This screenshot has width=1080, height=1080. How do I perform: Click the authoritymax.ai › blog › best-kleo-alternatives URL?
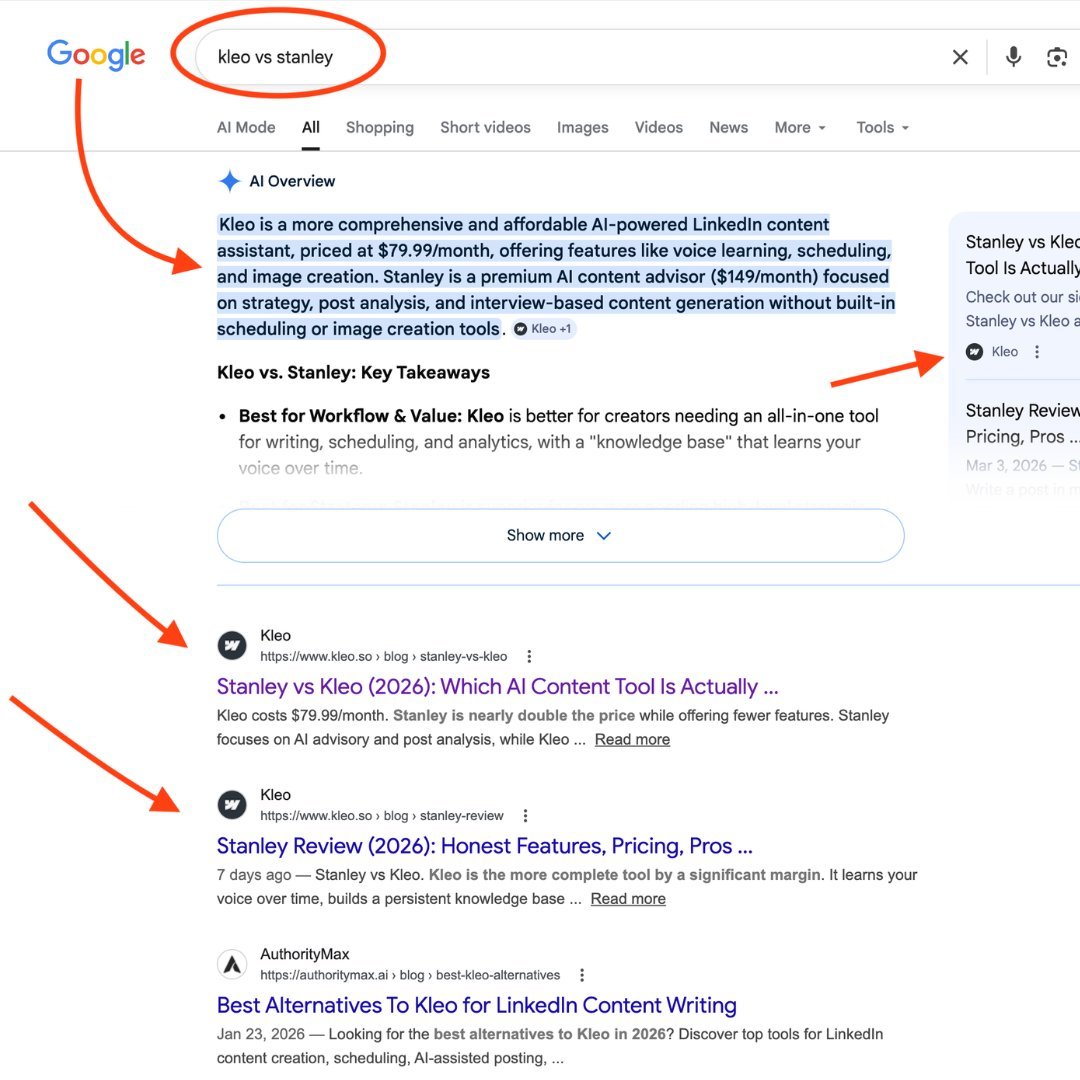pyautogui.click(x=410, y=975)
